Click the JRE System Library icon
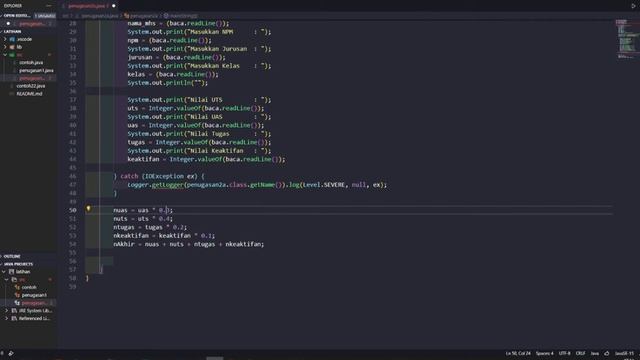The height and width of the screenshot is (360, 640). (14, 311)
